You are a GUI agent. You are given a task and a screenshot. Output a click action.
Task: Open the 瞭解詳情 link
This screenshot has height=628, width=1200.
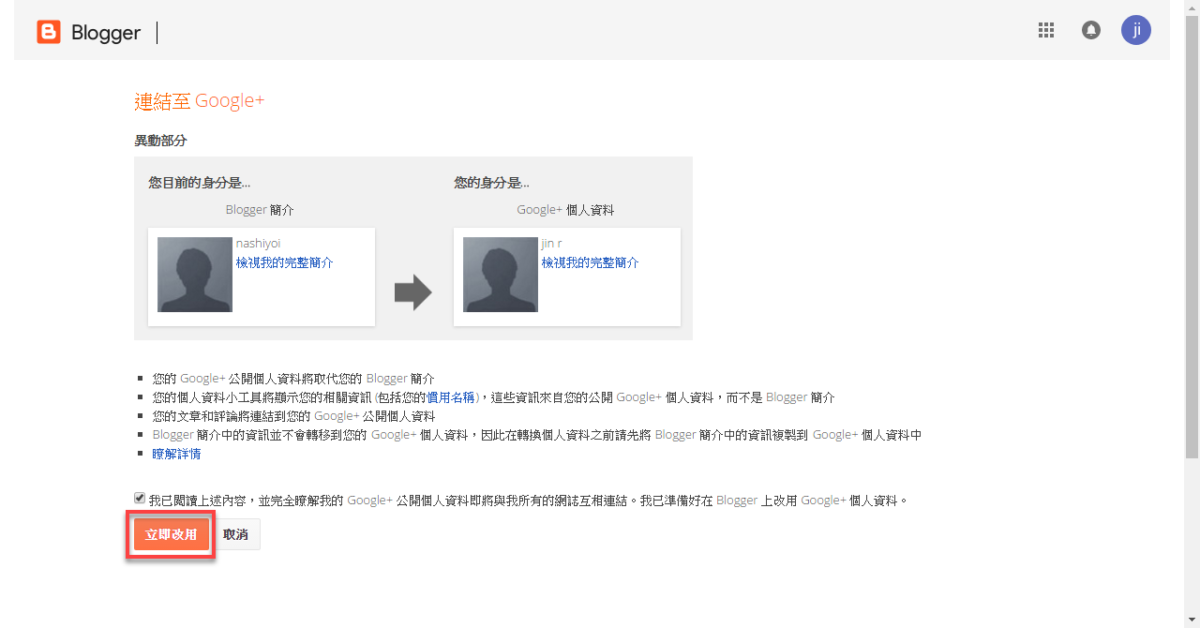pyautogui.click(x=176, y=453)
